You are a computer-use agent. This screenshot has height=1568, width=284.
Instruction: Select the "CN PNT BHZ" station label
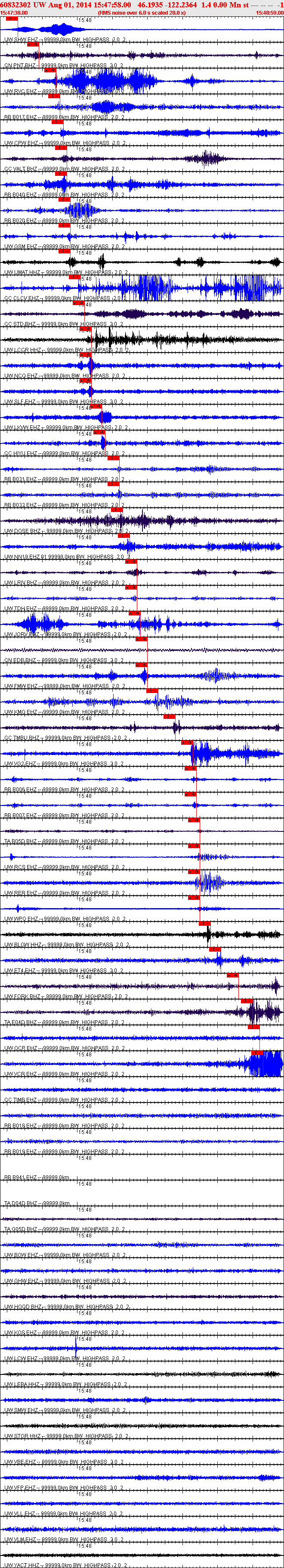[20, 65]
